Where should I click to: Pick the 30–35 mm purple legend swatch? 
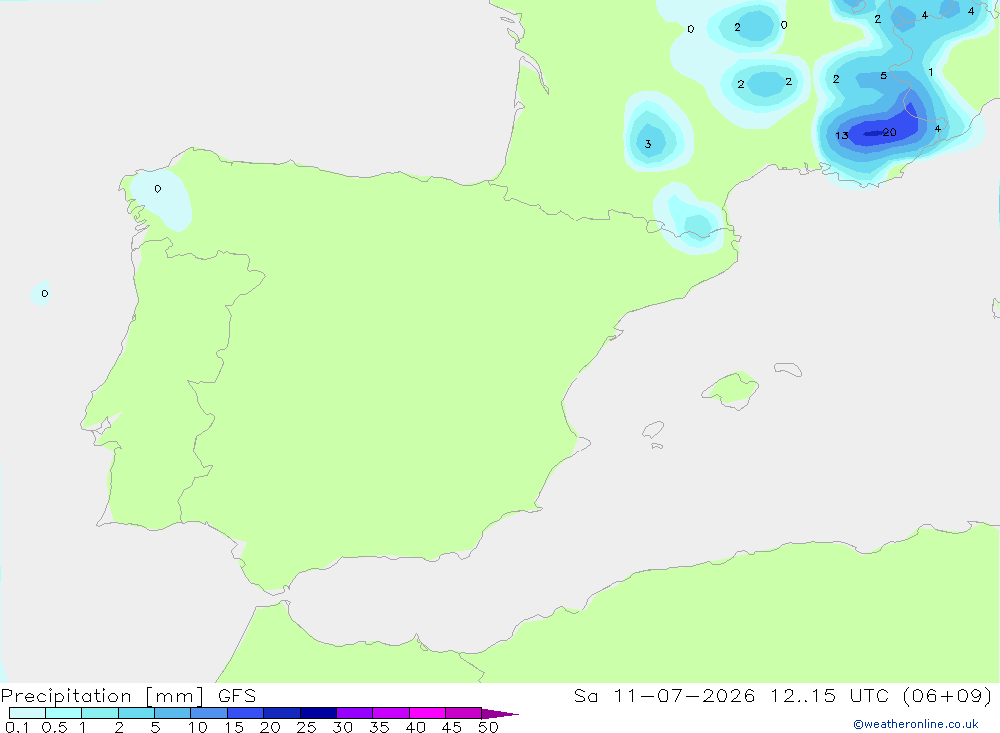coord(355,713)
